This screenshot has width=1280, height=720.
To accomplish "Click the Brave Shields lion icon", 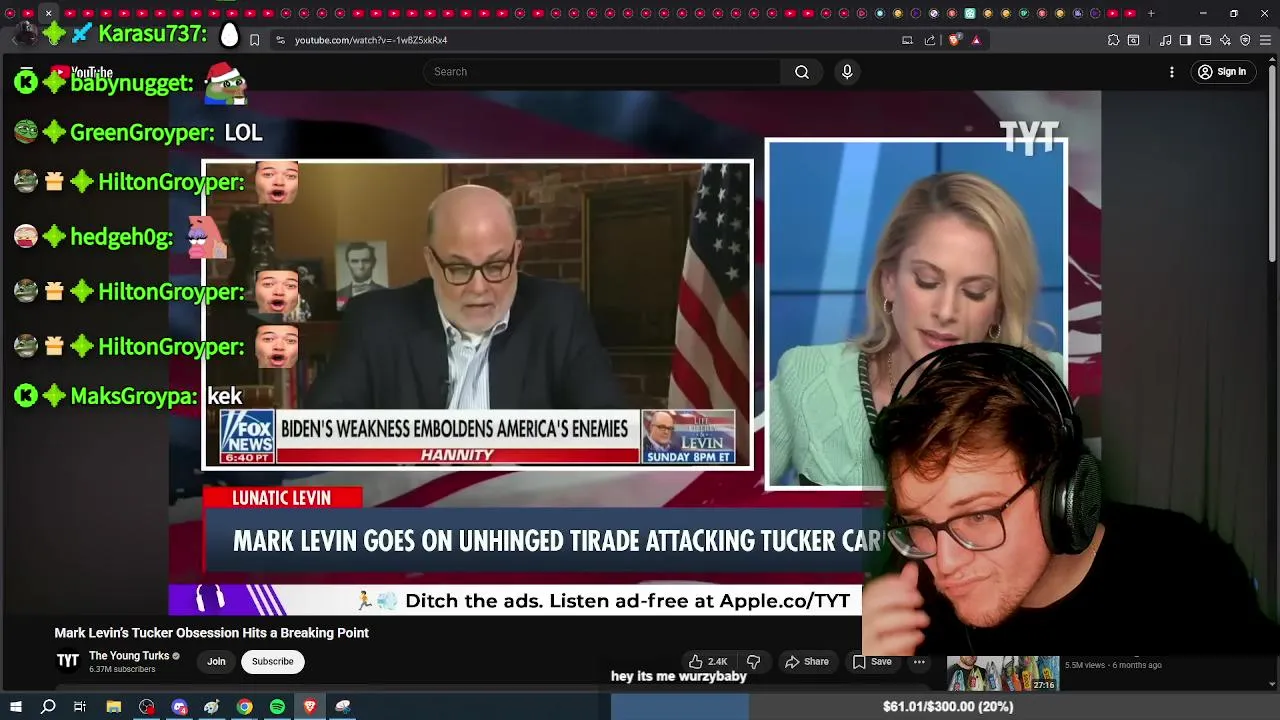I will pyautogui.click(x=954, y=40).
